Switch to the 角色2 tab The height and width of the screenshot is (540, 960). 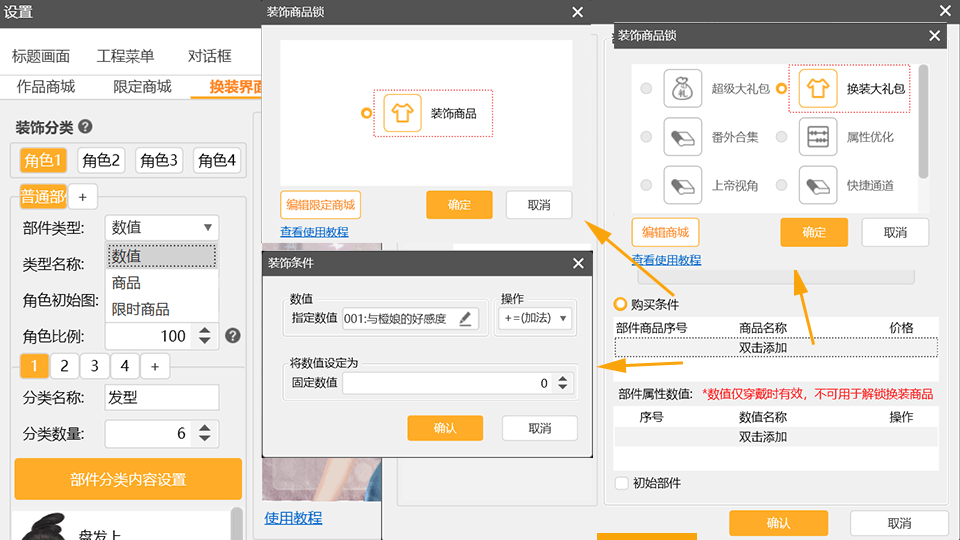[102, 160]
